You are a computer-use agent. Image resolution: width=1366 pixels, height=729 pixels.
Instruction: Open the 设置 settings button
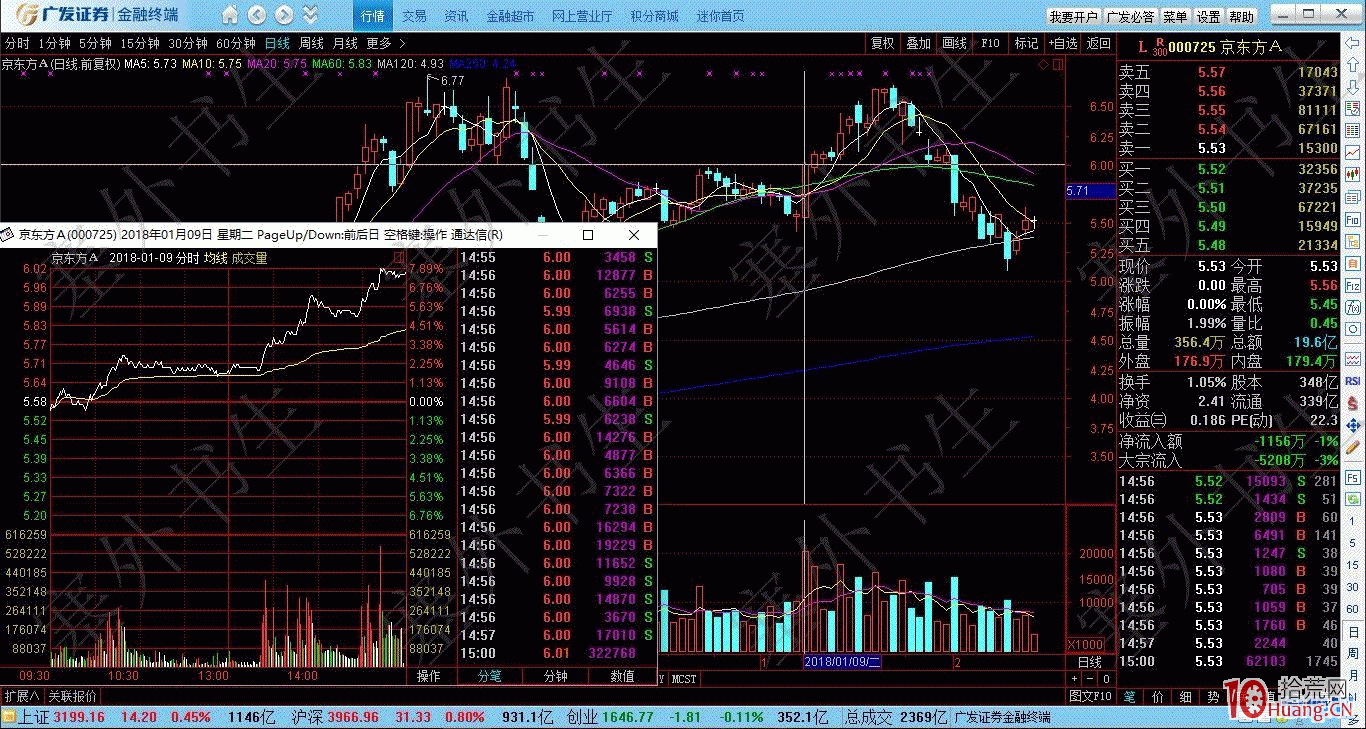[x=1209, y=17]
